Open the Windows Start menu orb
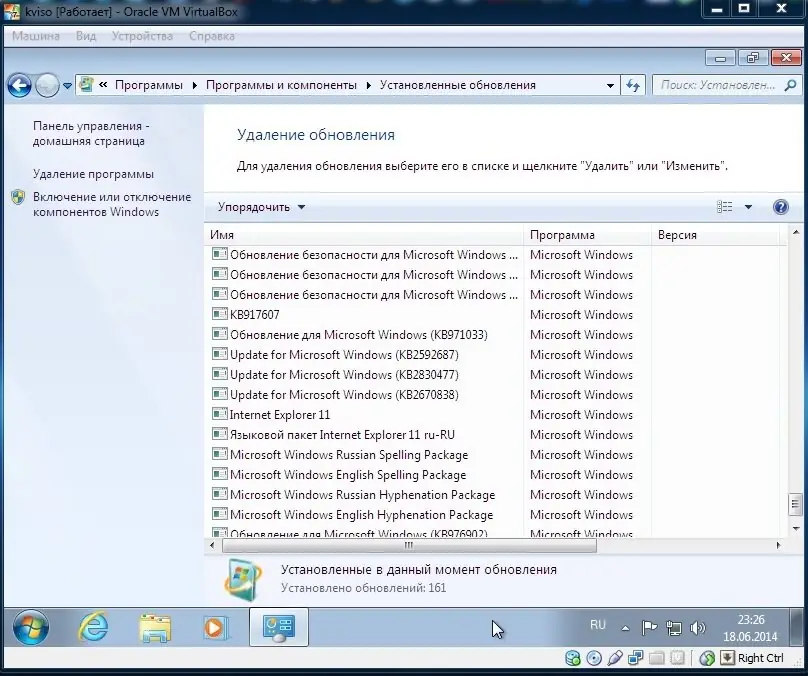Image resolution: width=808 pixels, height=676 pixels. click(x=31, y=628)
